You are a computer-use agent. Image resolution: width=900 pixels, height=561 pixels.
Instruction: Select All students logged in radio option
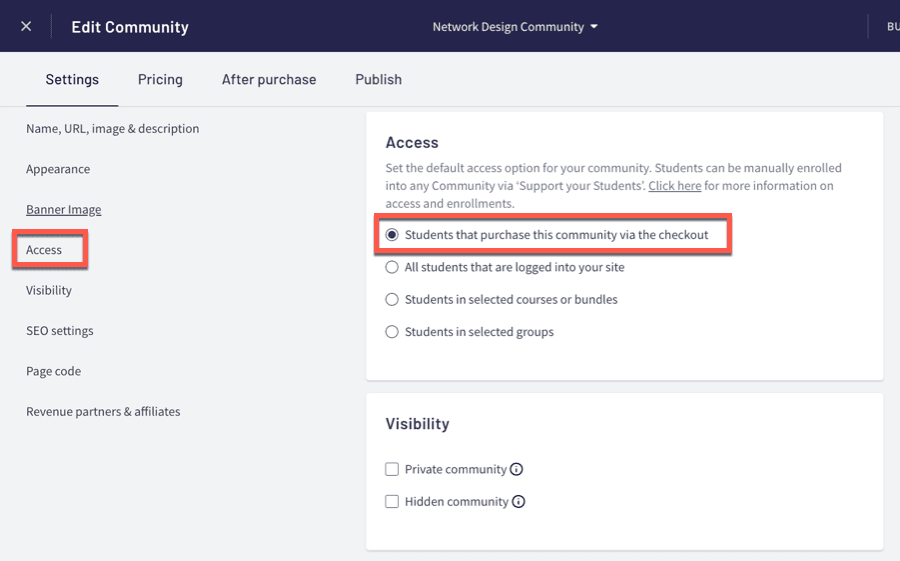coord(392,267)
